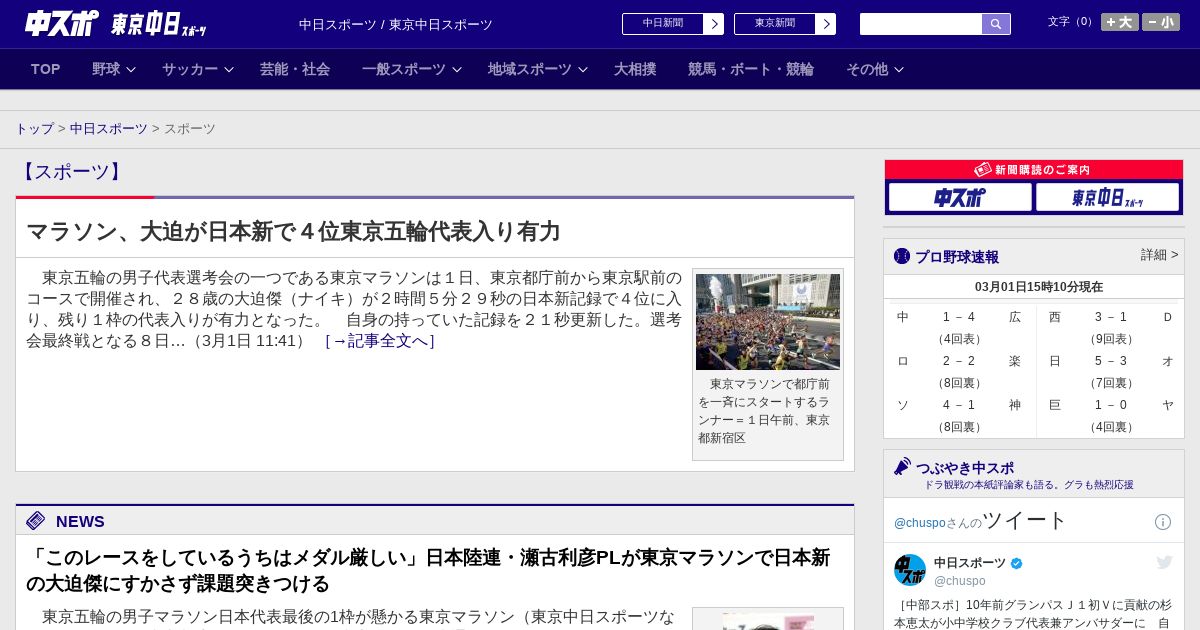Expand the 地域スポーツ dropdown chevron
Screen dimensions: 1200x630
pos(583,70)
